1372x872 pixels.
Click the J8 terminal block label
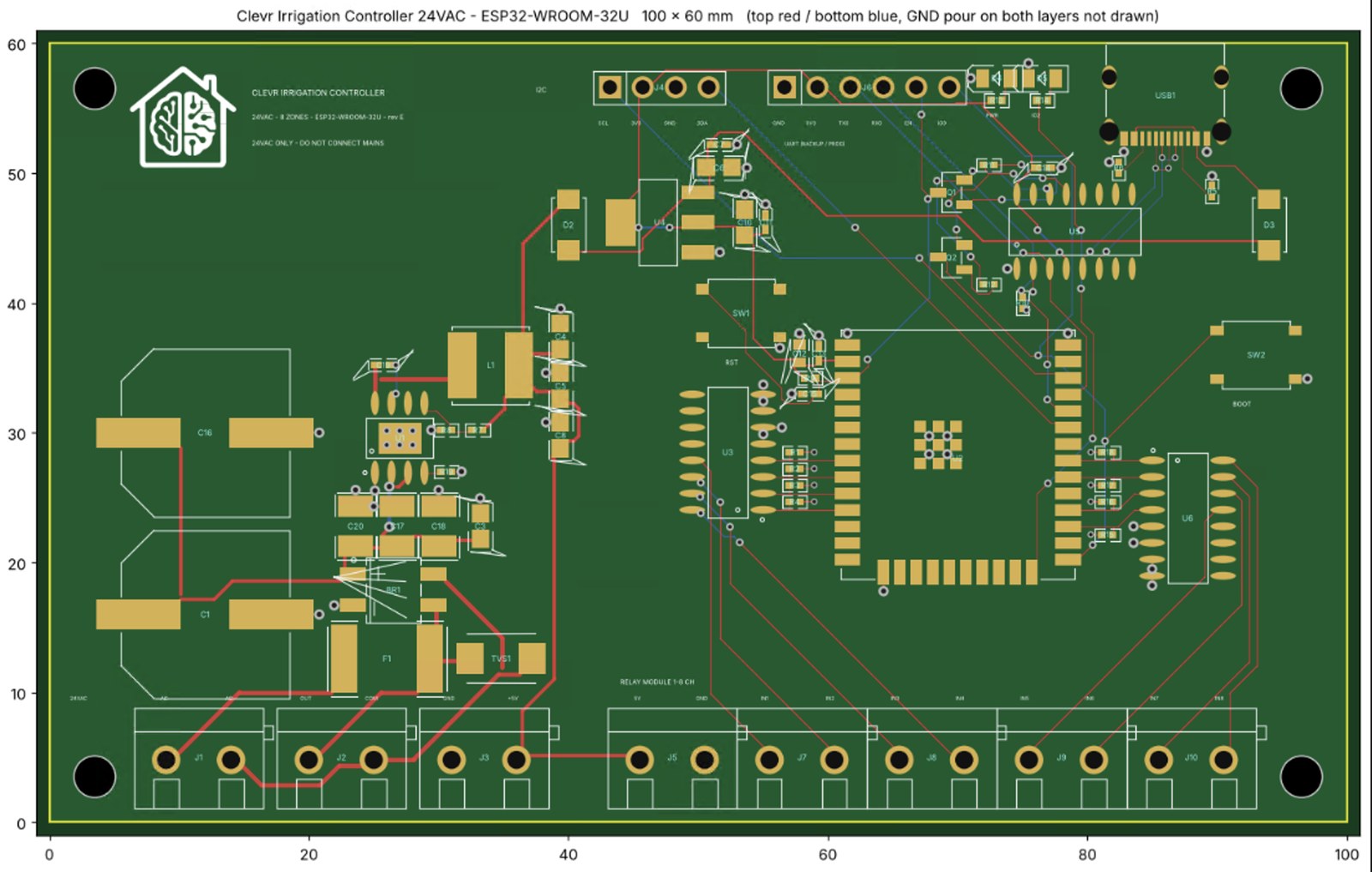[x=931, y=758]
